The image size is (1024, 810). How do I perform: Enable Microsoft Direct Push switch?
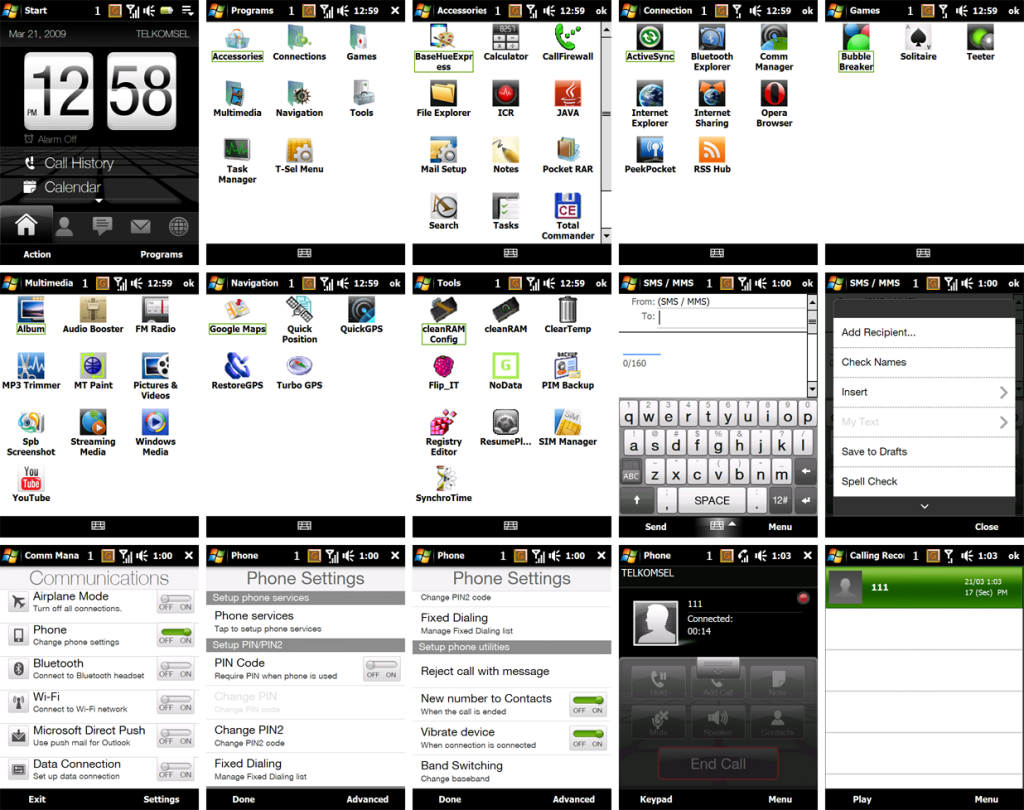pos(176,736)
